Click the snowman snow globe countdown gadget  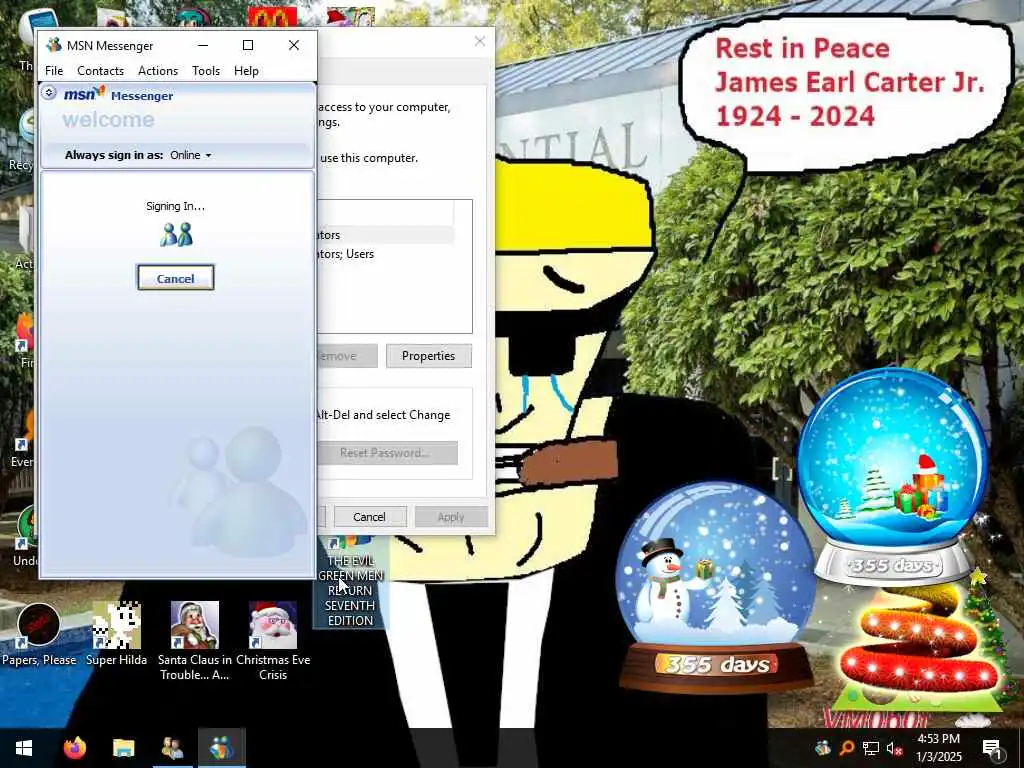click(x=716, y=588)
